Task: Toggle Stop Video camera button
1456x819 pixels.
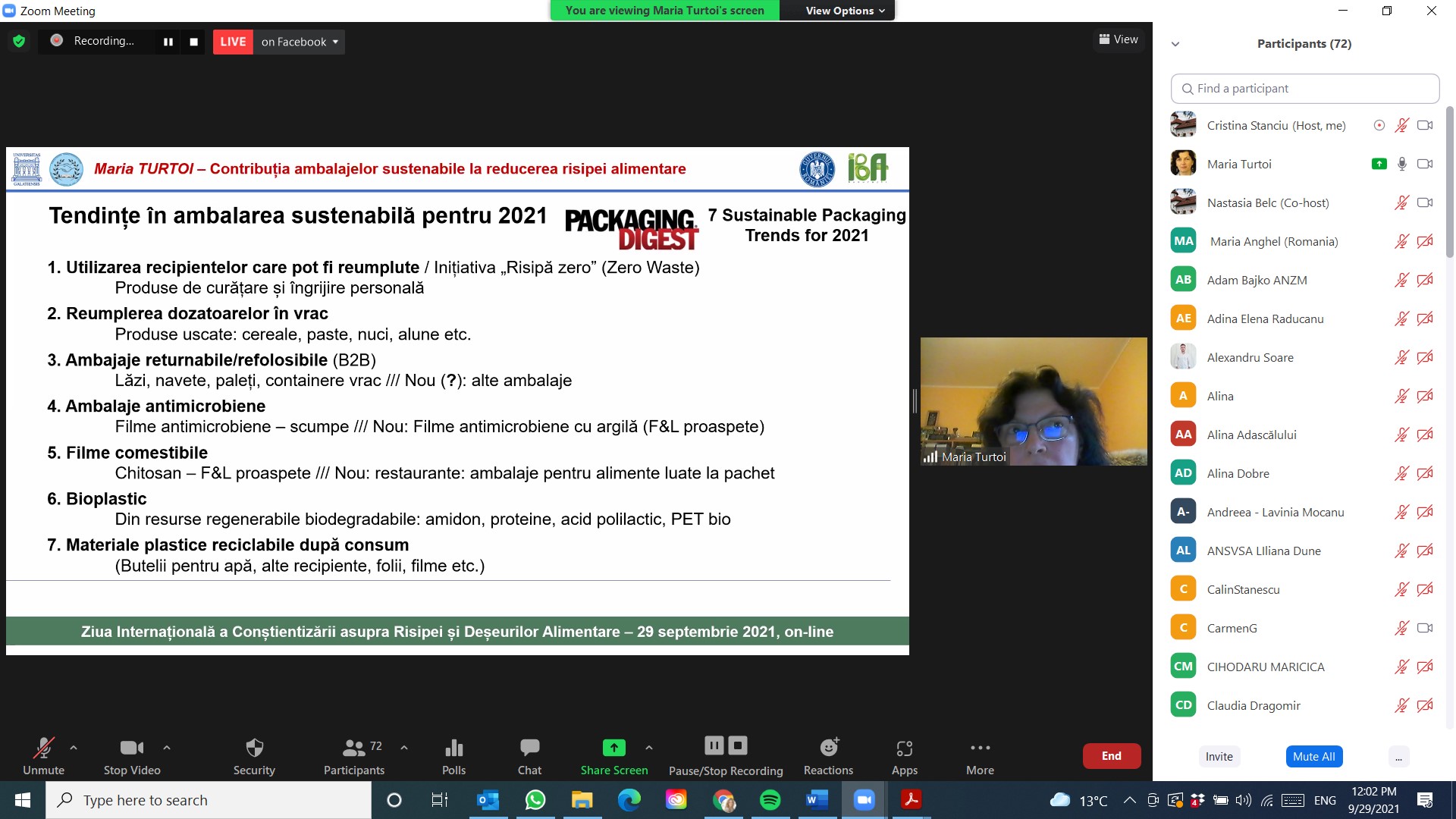Action: [131, 748]
